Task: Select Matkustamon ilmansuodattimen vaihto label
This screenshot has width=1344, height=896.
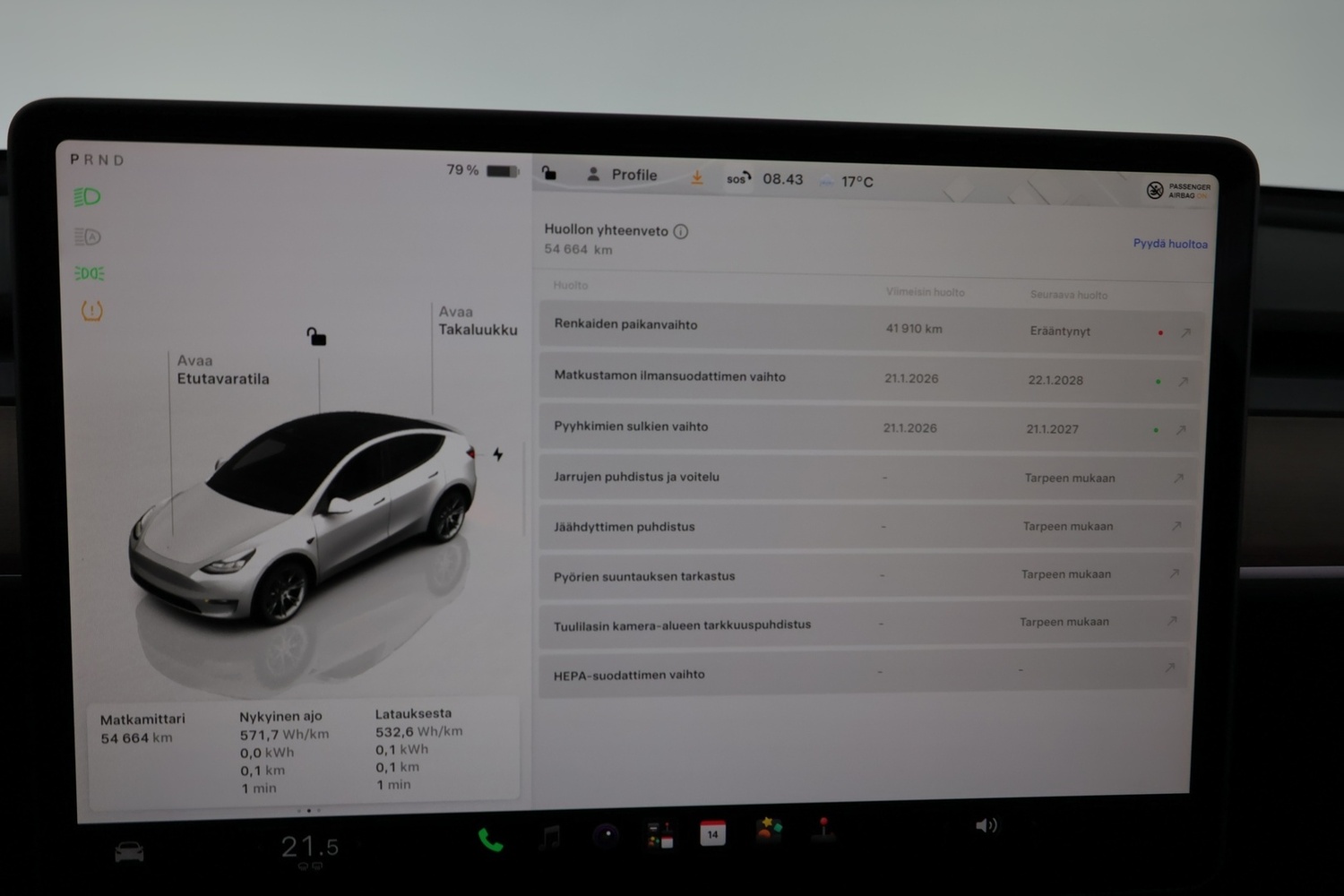Action: click(x=669, y=376)
